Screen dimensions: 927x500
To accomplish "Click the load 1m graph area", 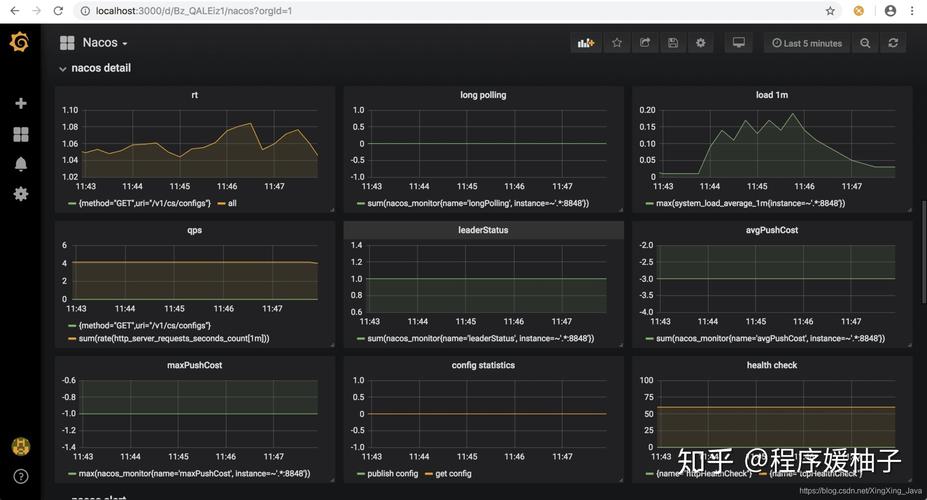I will pyautogui.click(x=777, y=144).
